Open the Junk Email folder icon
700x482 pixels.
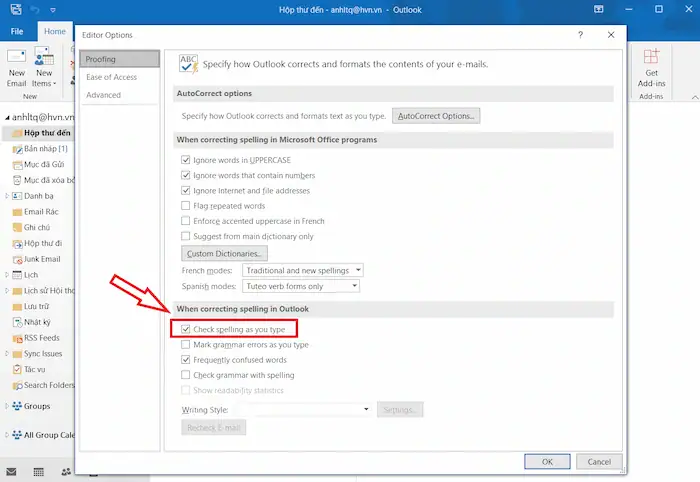17,259
